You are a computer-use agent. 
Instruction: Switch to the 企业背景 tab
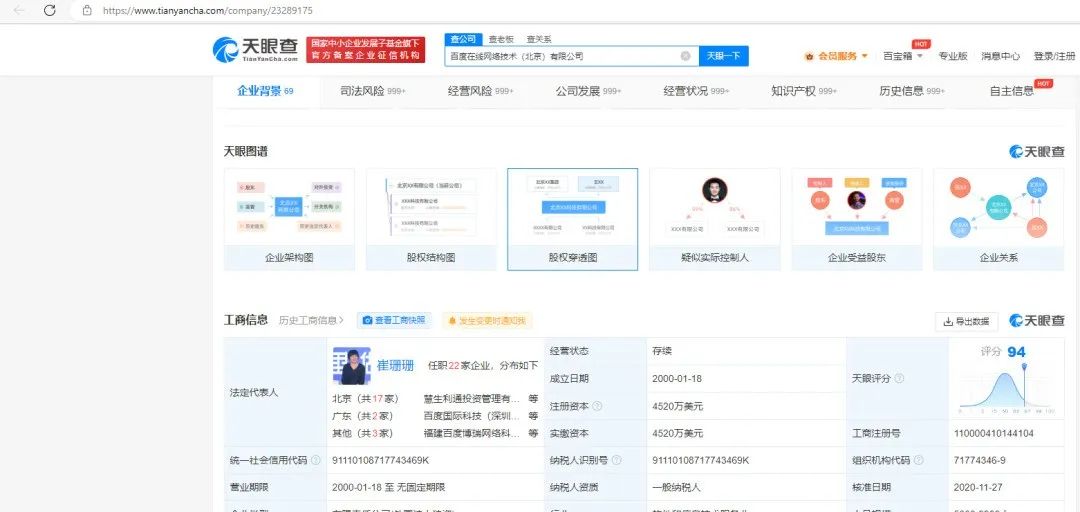pyautogui.click(x=265, y=91)
